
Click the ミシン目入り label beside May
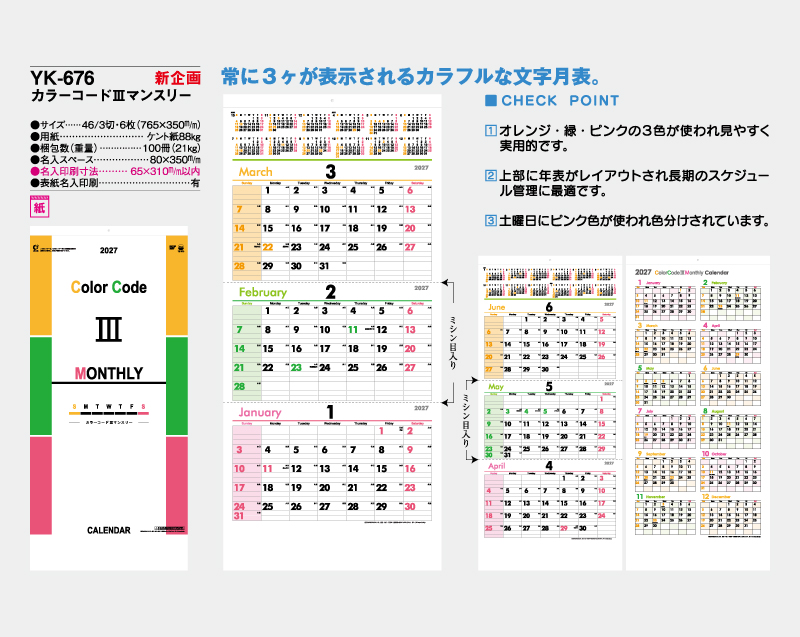465,420
